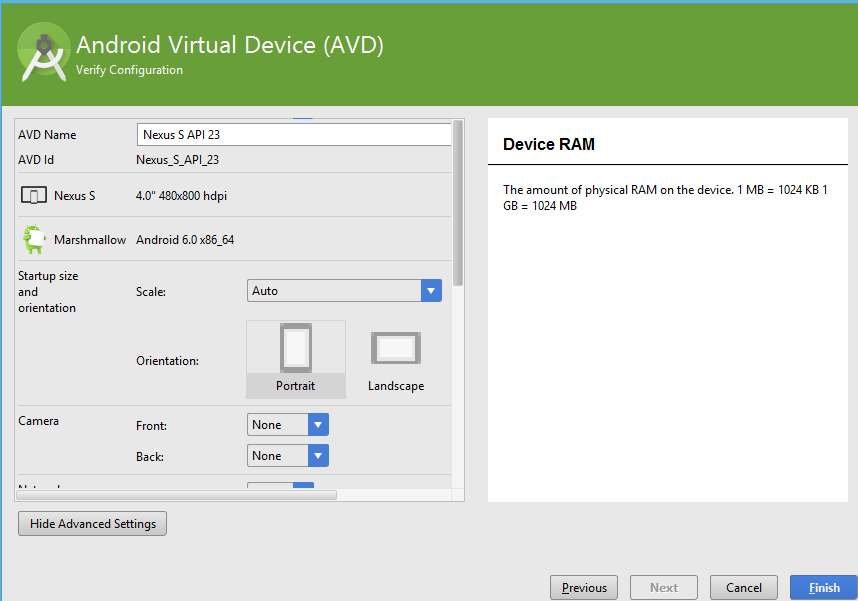The width and height of the screenshot is (858, 601).
Task: Click the Previous button
Action: tap(584, 587)
